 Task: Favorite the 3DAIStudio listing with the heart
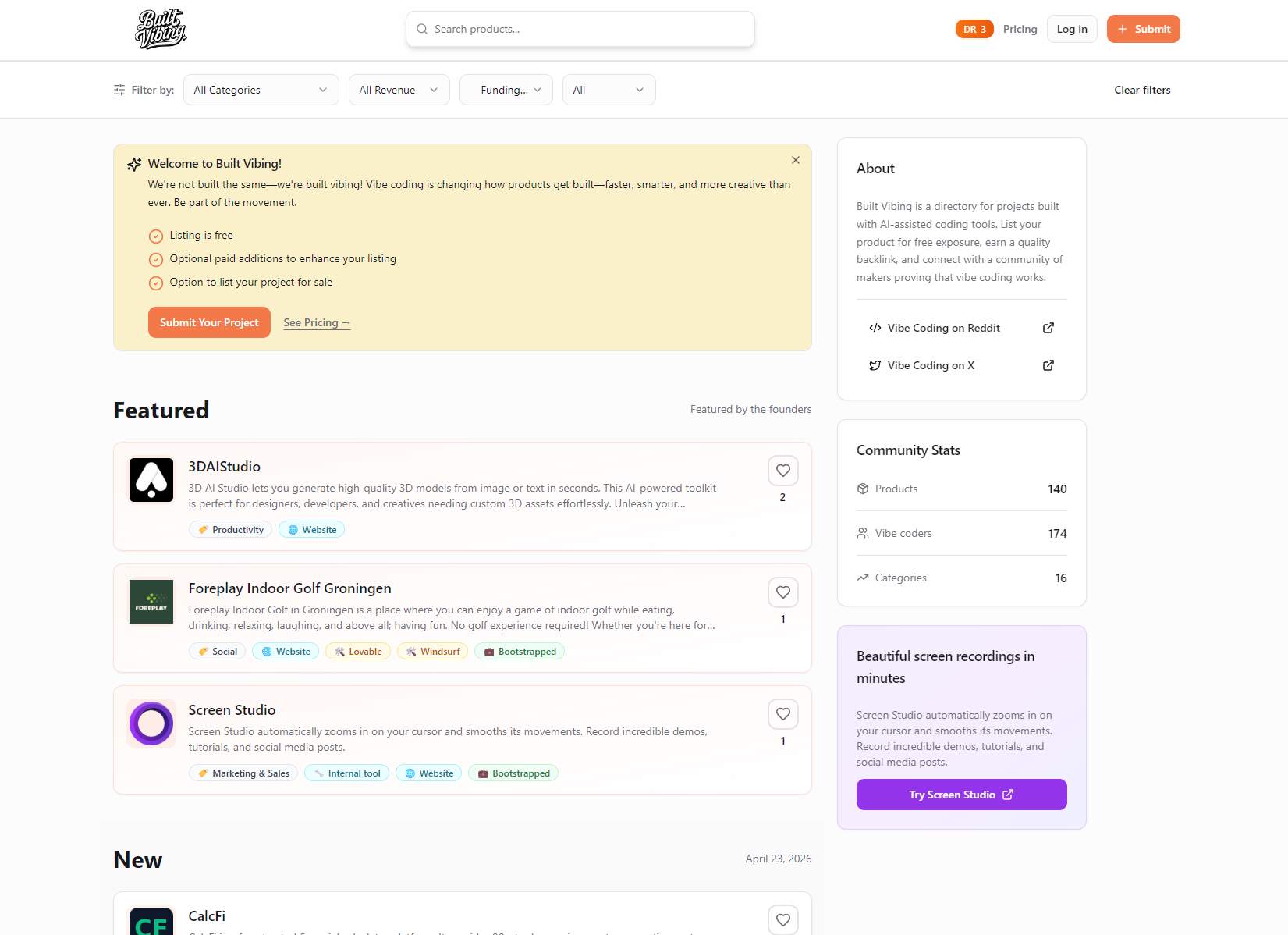782,471
